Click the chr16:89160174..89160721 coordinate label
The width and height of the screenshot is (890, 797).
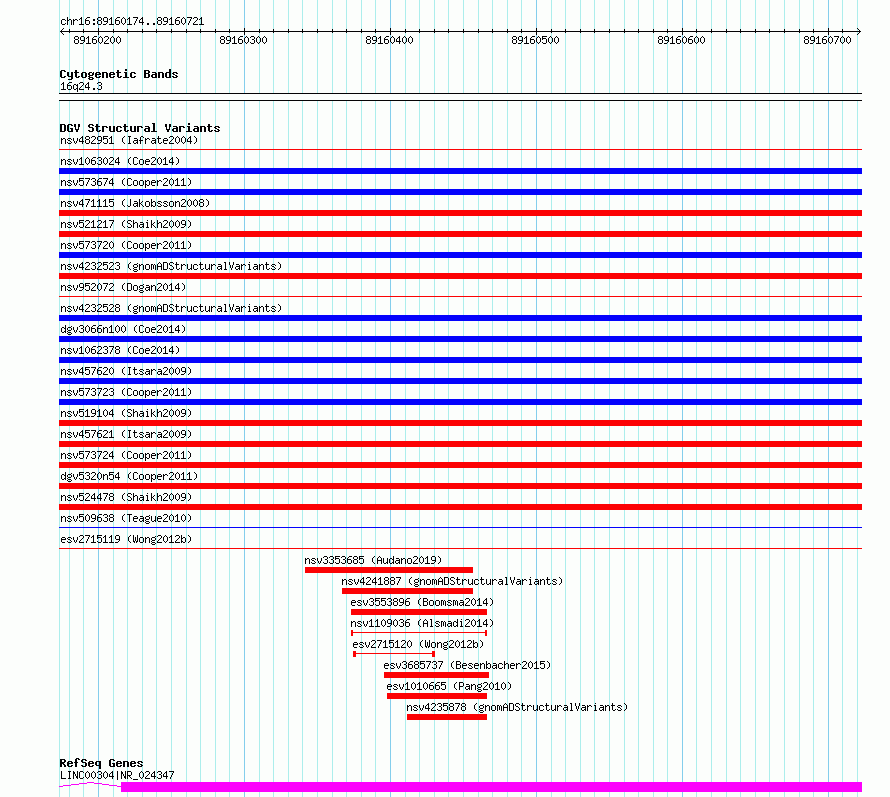[x=132, y=21]
